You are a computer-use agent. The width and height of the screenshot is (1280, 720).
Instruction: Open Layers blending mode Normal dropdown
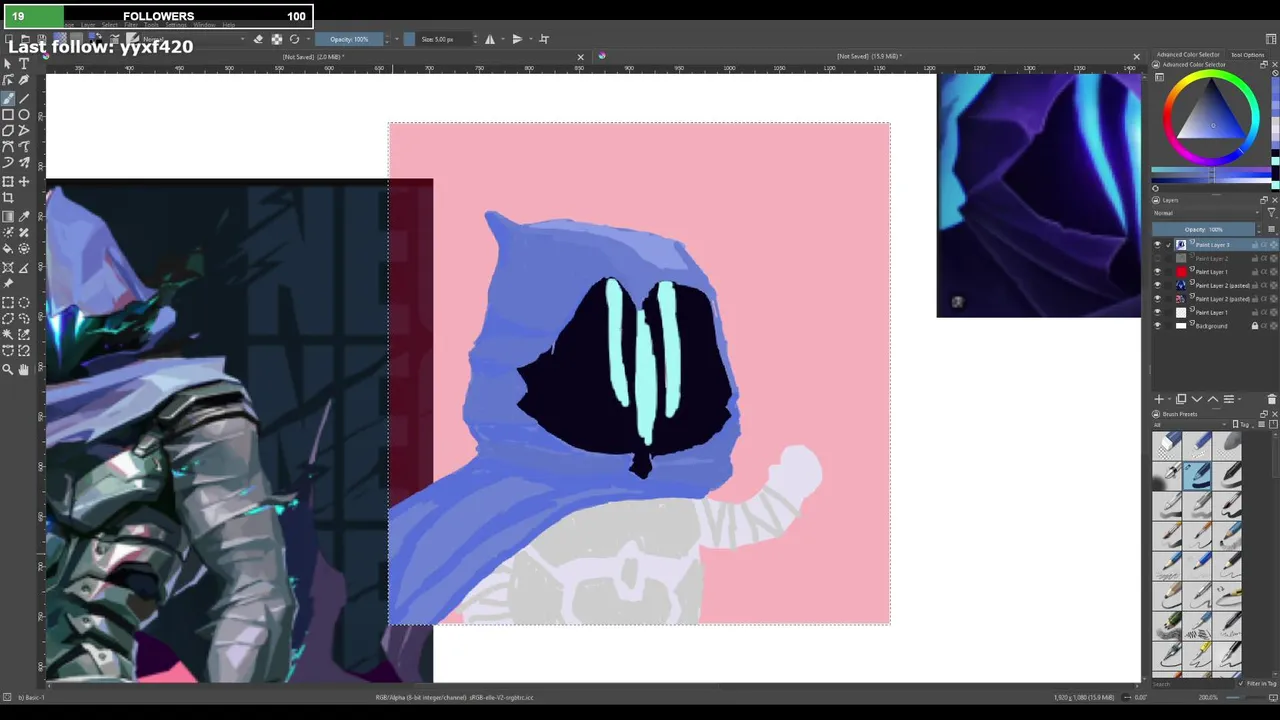coord(1207,213)
